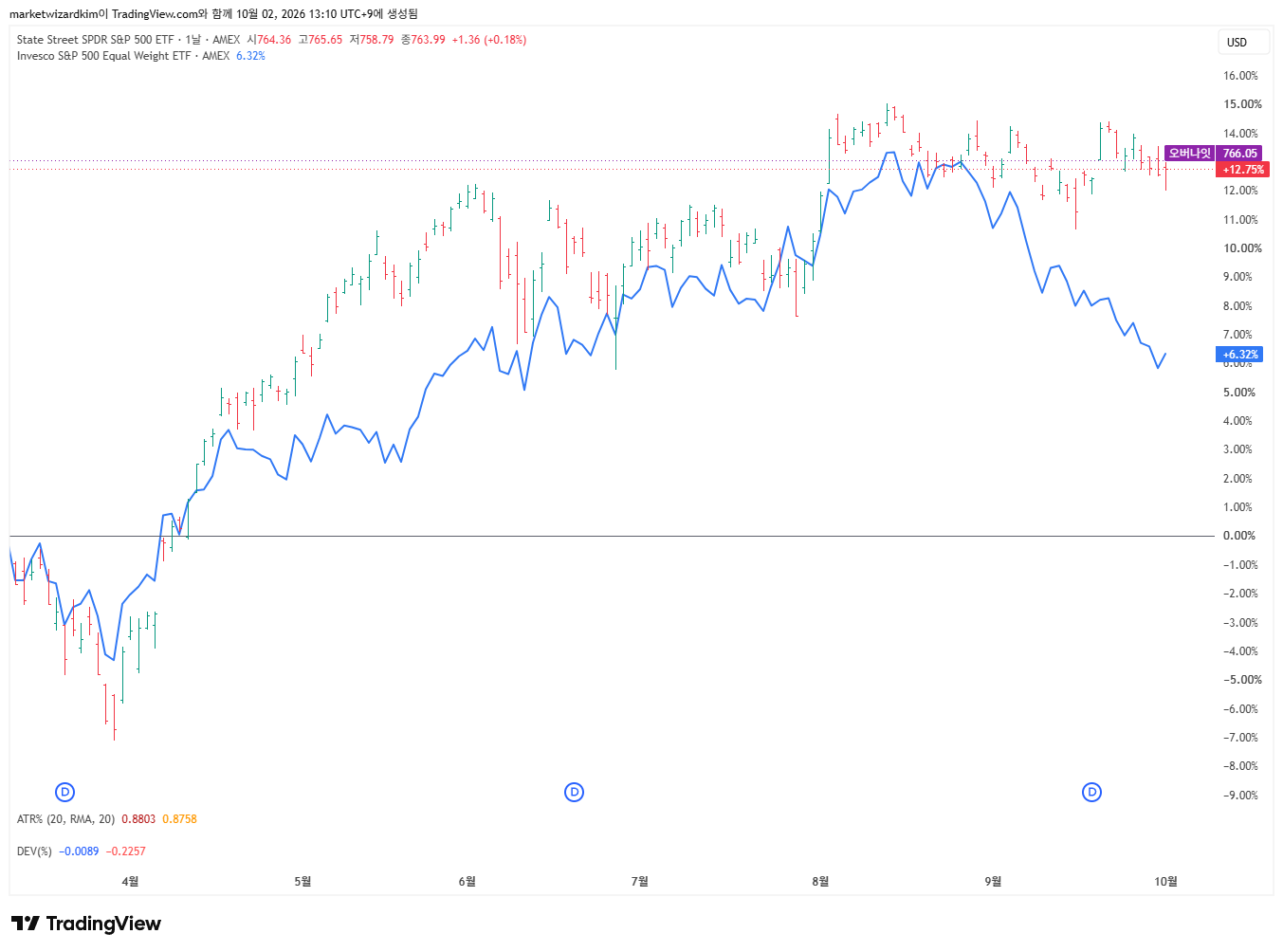Click the 16.00% level on the price scale

point(1241,76)
